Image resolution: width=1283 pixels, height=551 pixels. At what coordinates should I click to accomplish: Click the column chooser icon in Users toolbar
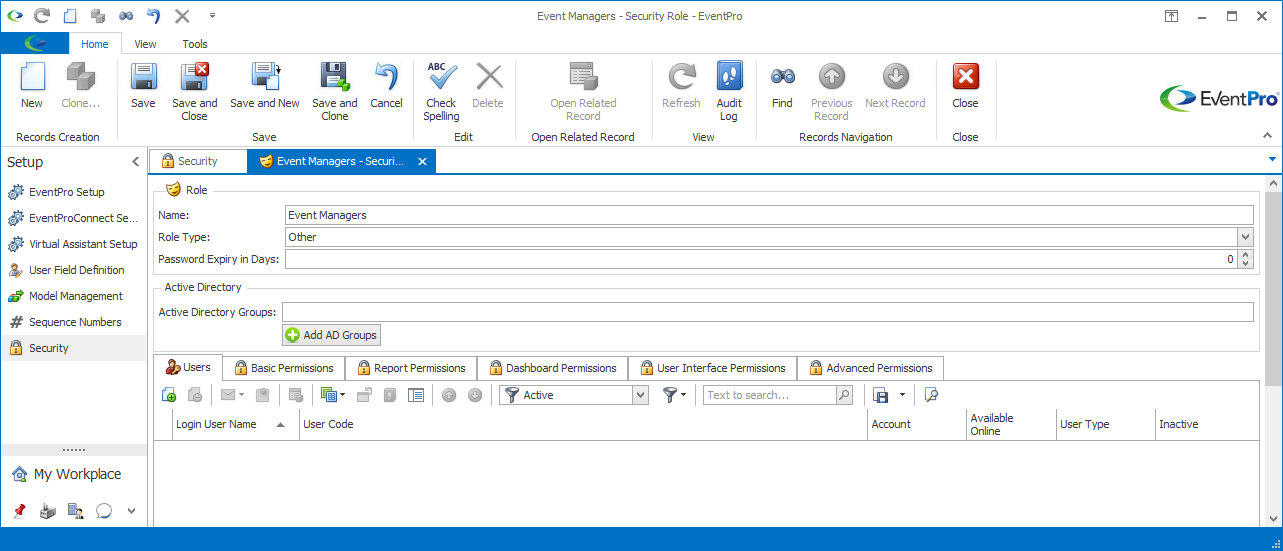[x=416, y=395]
